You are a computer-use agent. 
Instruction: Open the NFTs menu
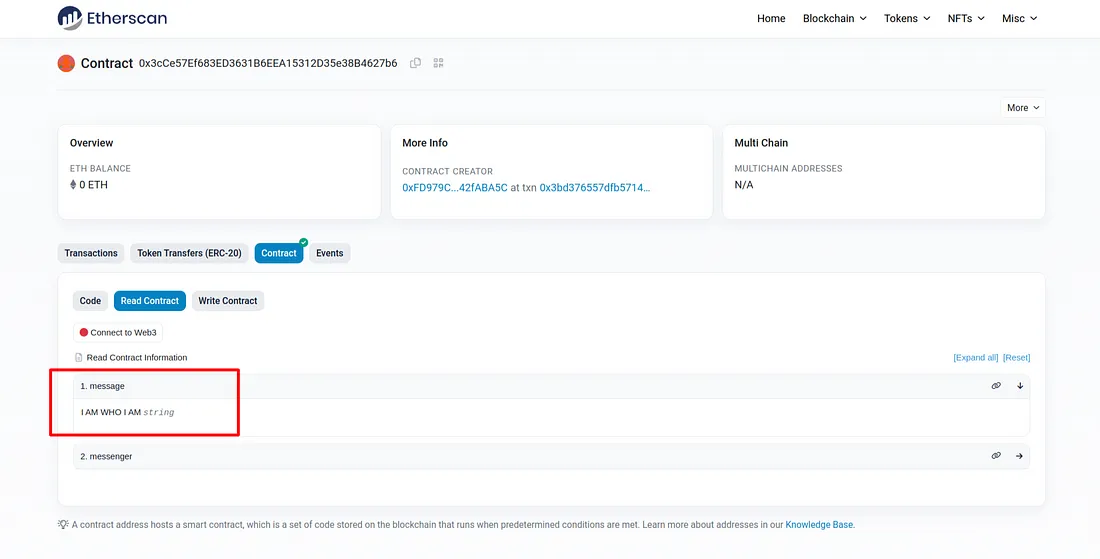(966, 18)
